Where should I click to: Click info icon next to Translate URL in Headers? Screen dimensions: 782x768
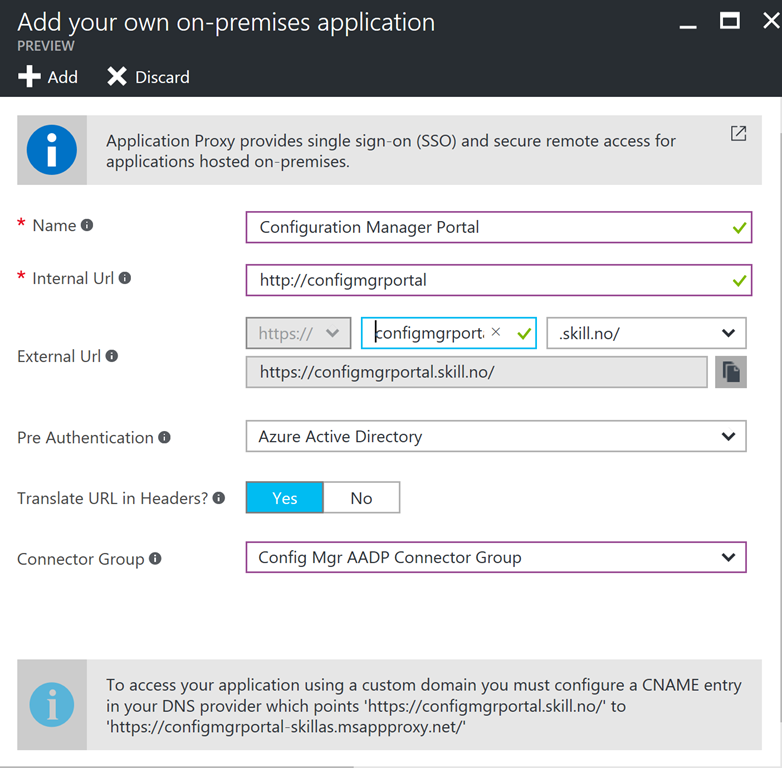click(218, 498)
